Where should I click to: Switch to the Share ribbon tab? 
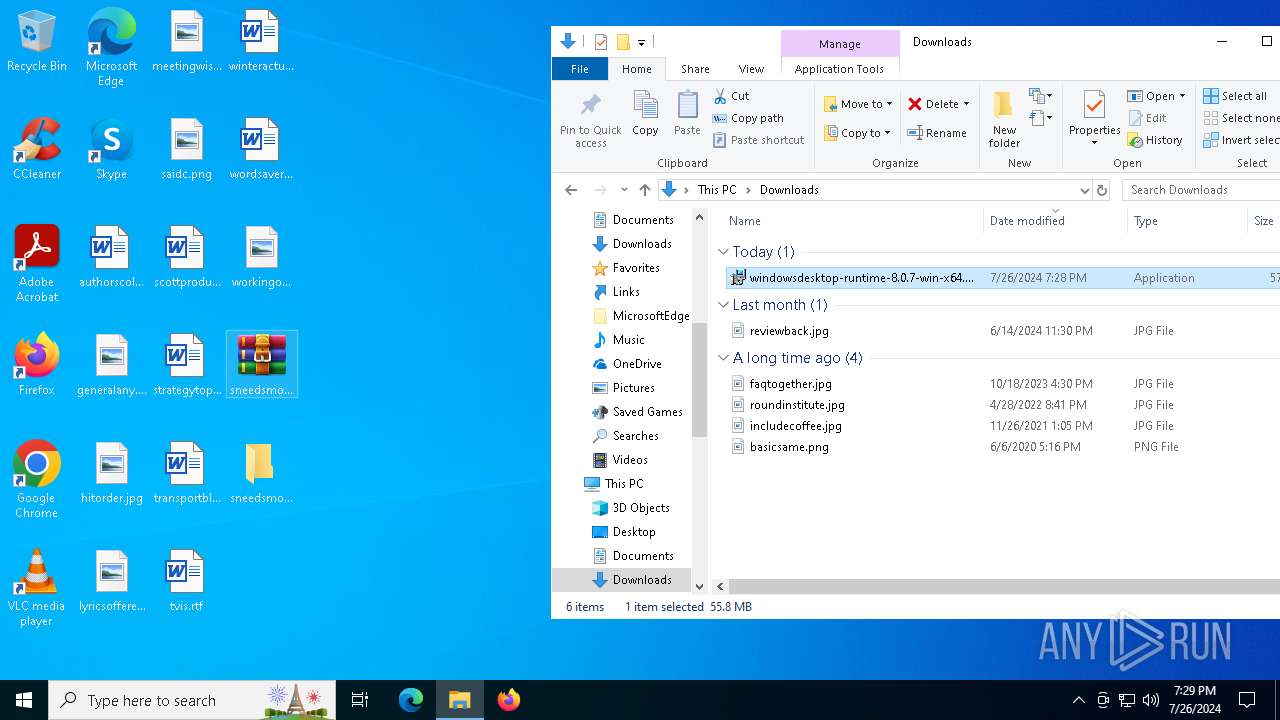tap(695, 69)
